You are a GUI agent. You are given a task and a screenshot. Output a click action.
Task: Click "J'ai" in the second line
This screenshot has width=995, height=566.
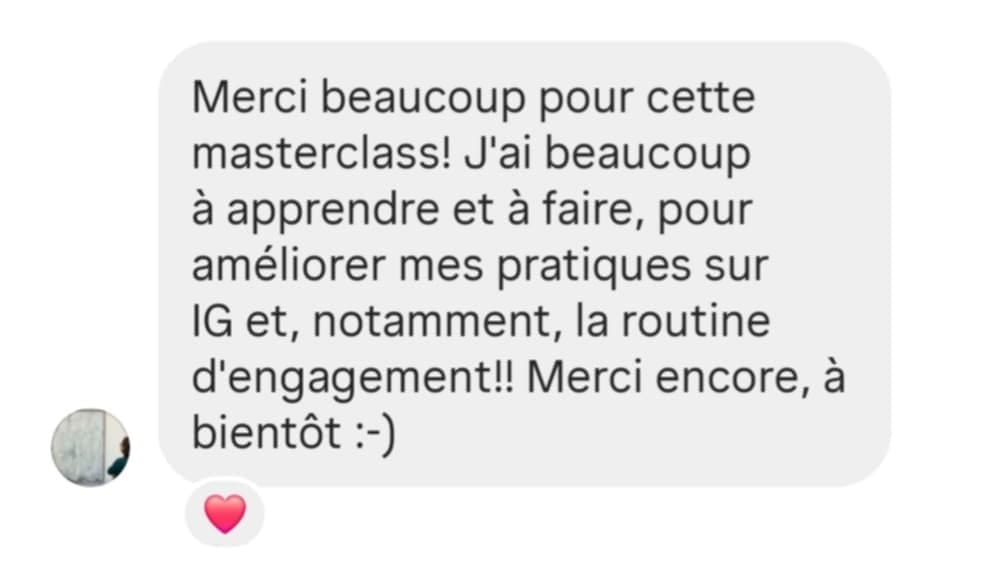point(498,154)
